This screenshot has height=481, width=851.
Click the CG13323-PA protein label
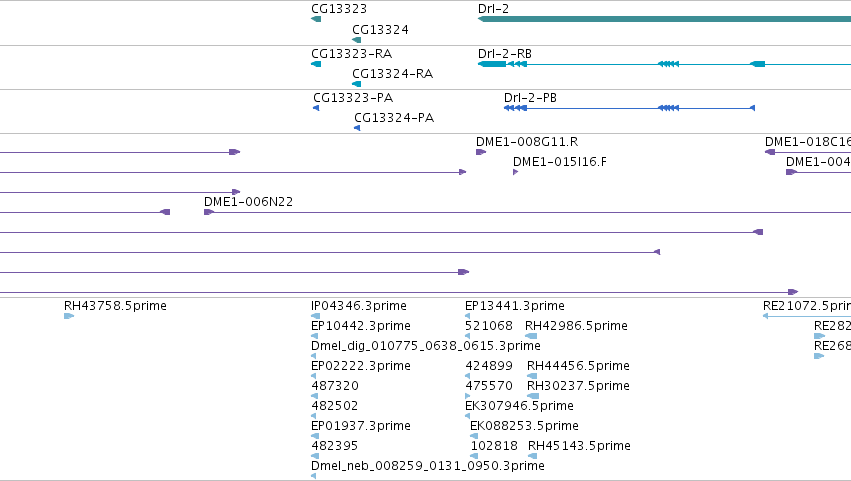(x=353, y=98)
